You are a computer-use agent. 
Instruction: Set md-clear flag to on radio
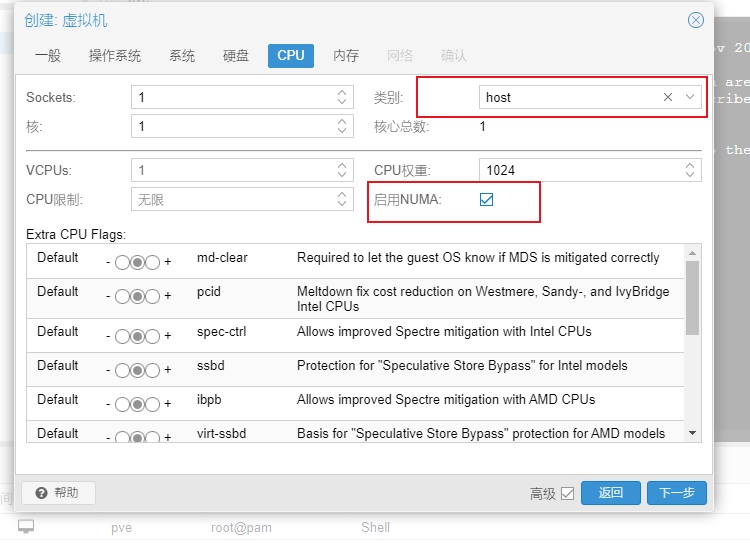pos(153,263)
